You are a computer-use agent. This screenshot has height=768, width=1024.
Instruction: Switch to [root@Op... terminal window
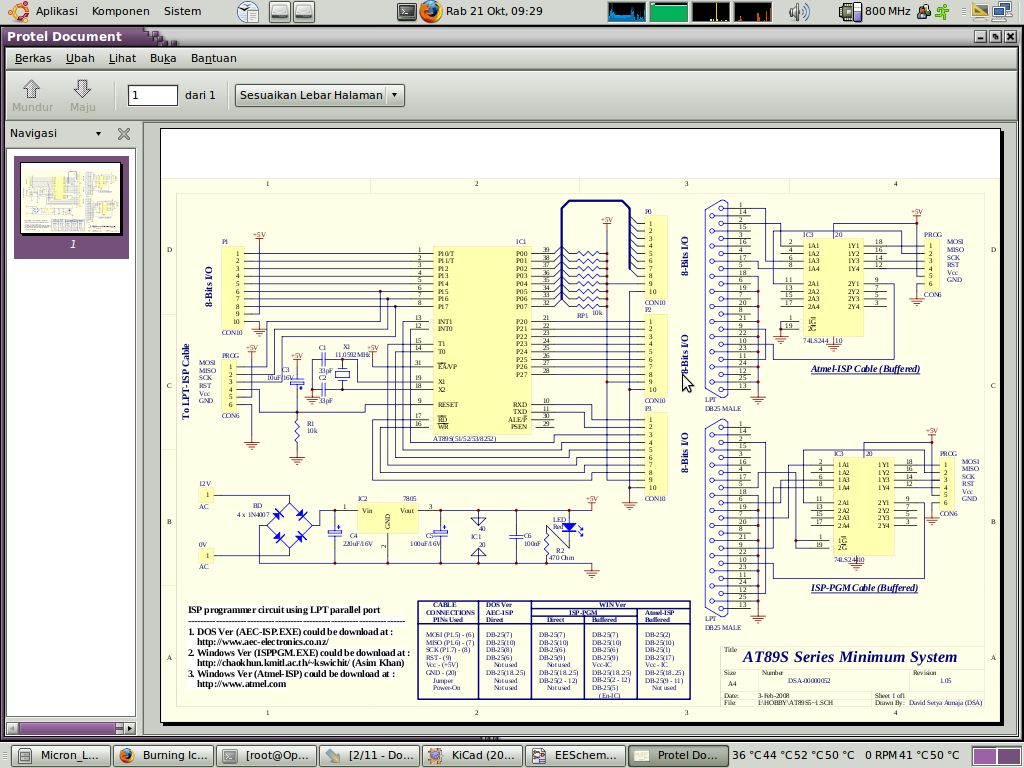click(x=266, y=756)
